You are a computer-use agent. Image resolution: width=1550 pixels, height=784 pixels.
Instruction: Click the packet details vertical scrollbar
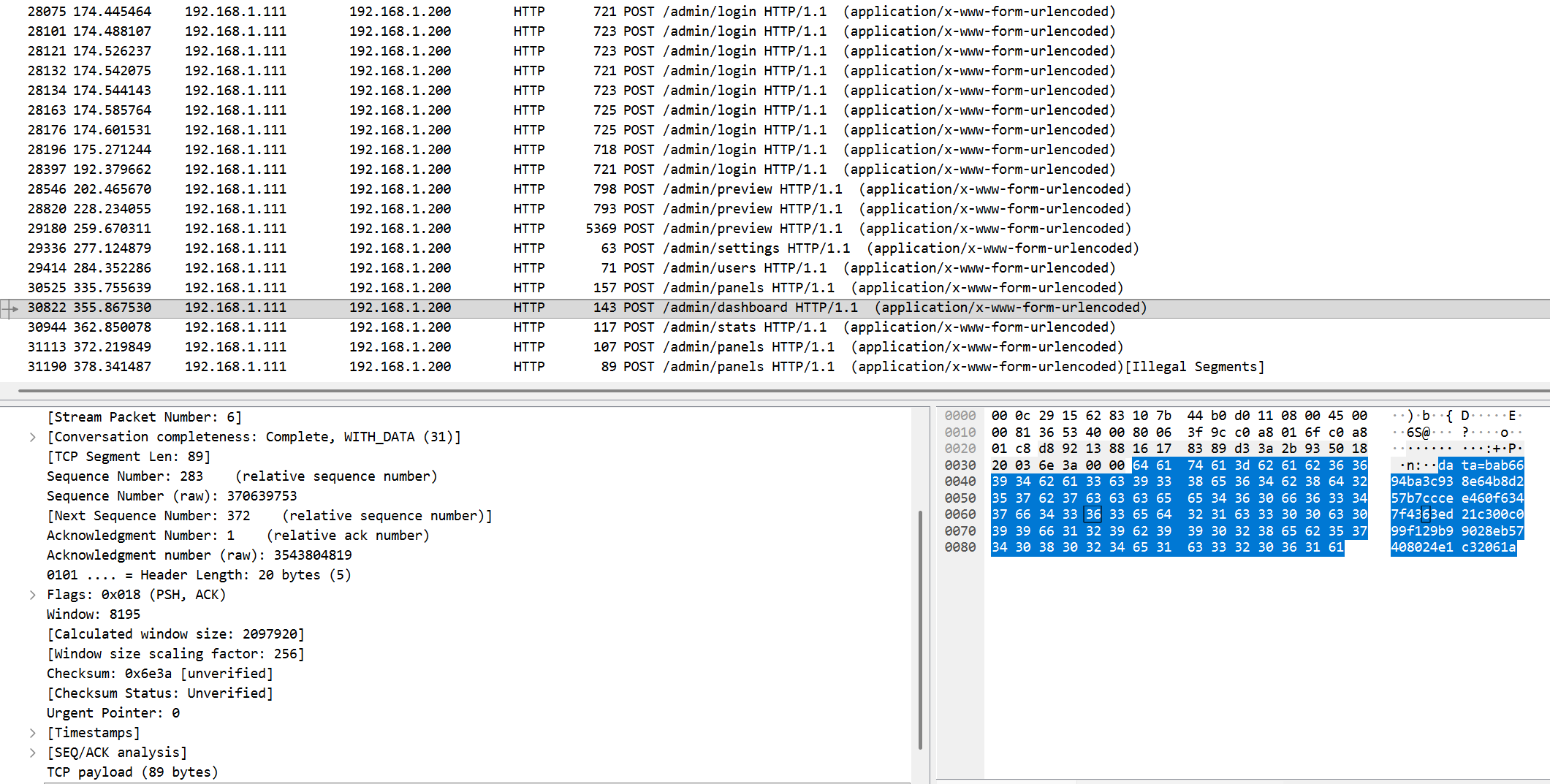[x=919, y=628]
